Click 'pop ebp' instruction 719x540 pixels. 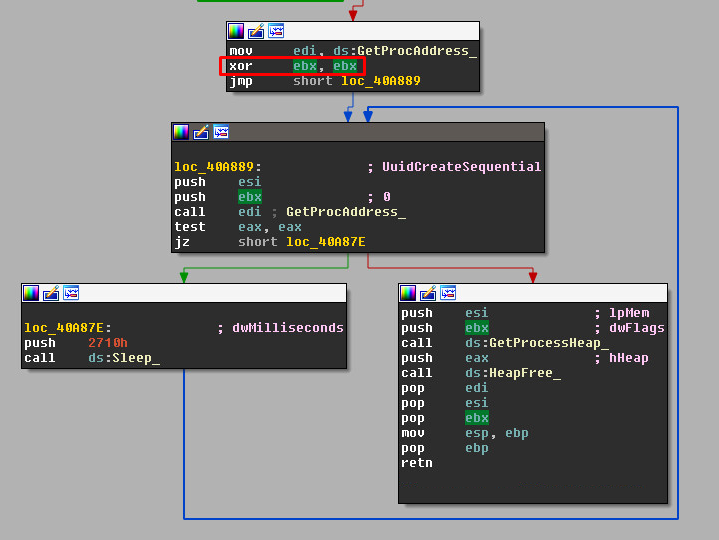click(x=445, y=448)
